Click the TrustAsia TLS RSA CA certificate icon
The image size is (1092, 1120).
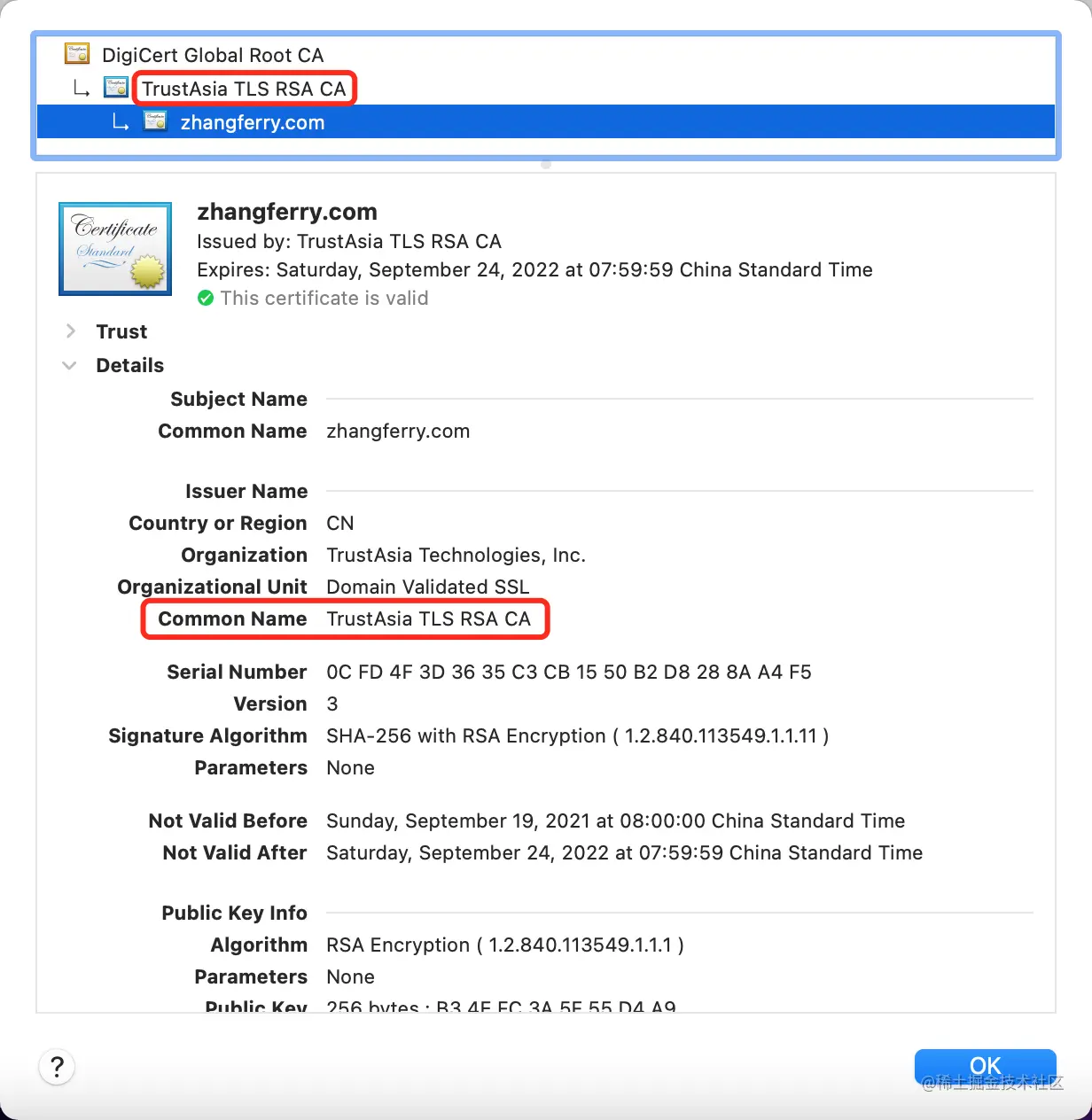(116, 88)
